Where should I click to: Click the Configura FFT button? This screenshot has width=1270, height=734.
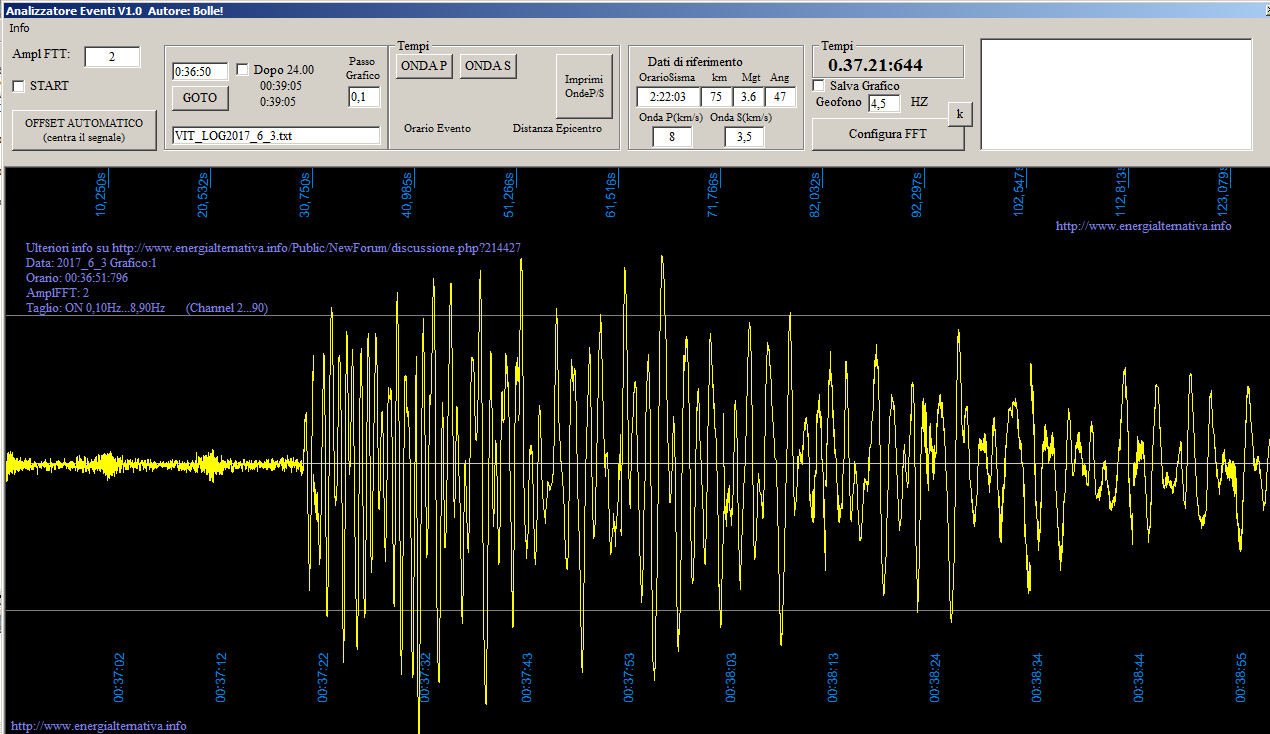888,134
